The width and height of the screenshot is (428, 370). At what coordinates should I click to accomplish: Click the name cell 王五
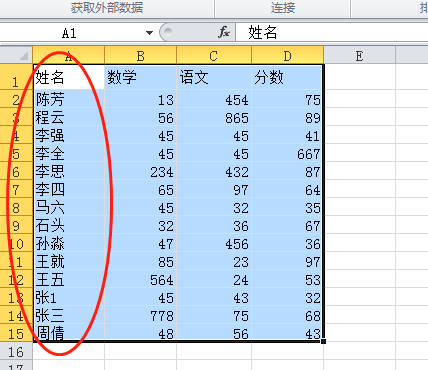(69, 279)
